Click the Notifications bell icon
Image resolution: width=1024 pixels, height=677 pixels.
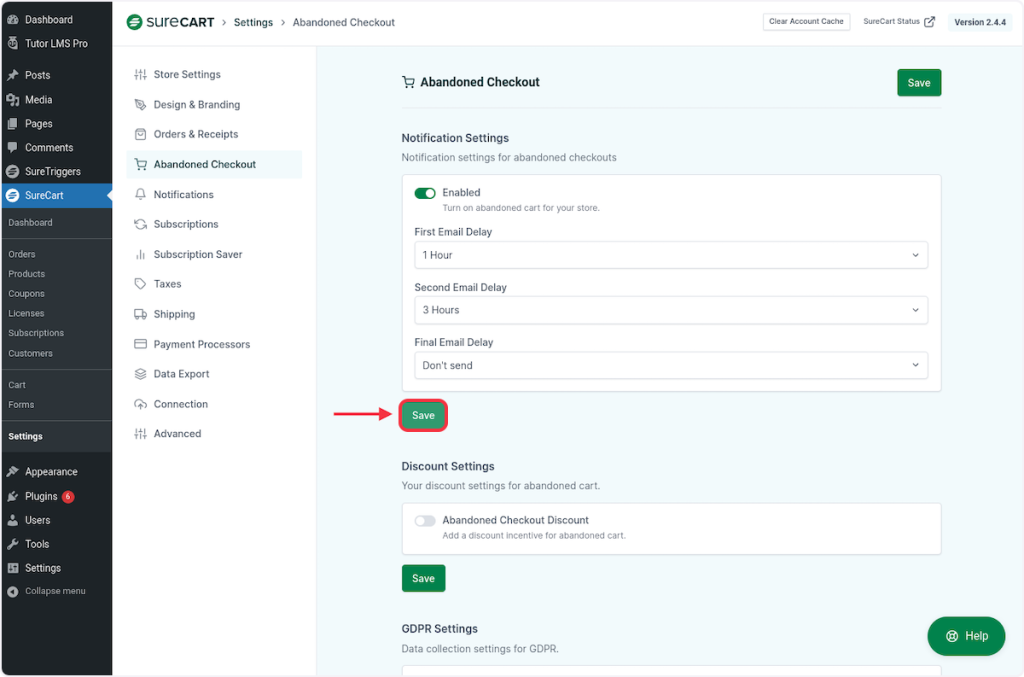pos(141,194)
